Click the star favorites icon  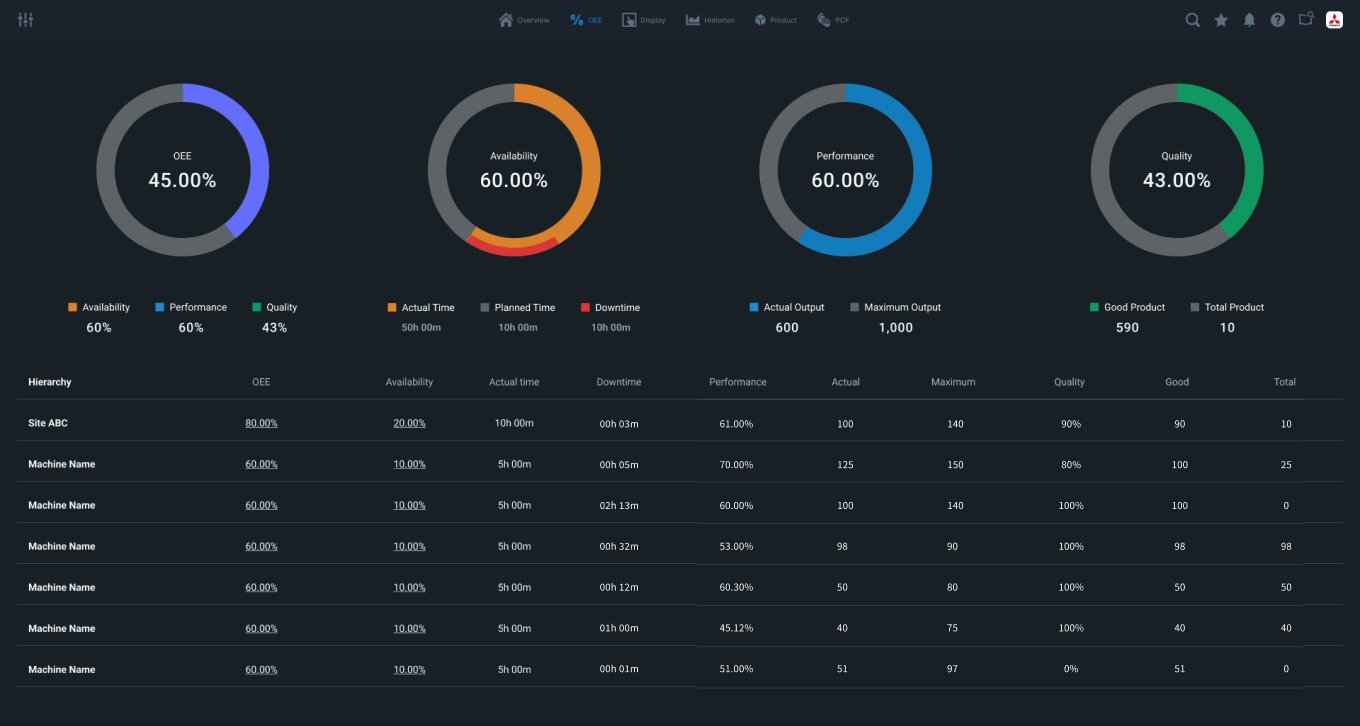[1221, 20]
